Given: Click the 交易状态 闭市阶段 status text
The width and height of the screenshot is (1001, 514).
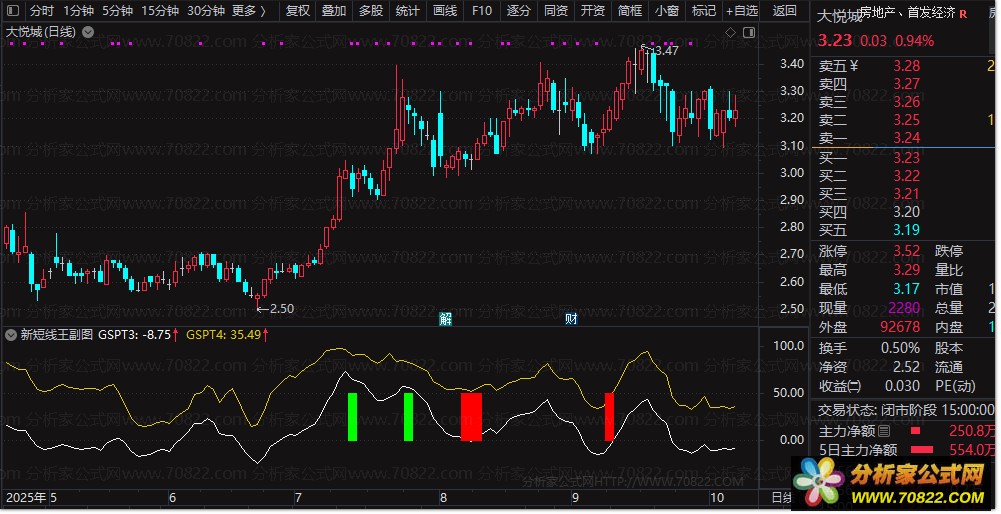Looking at the screenshot, I should point(906,410).
